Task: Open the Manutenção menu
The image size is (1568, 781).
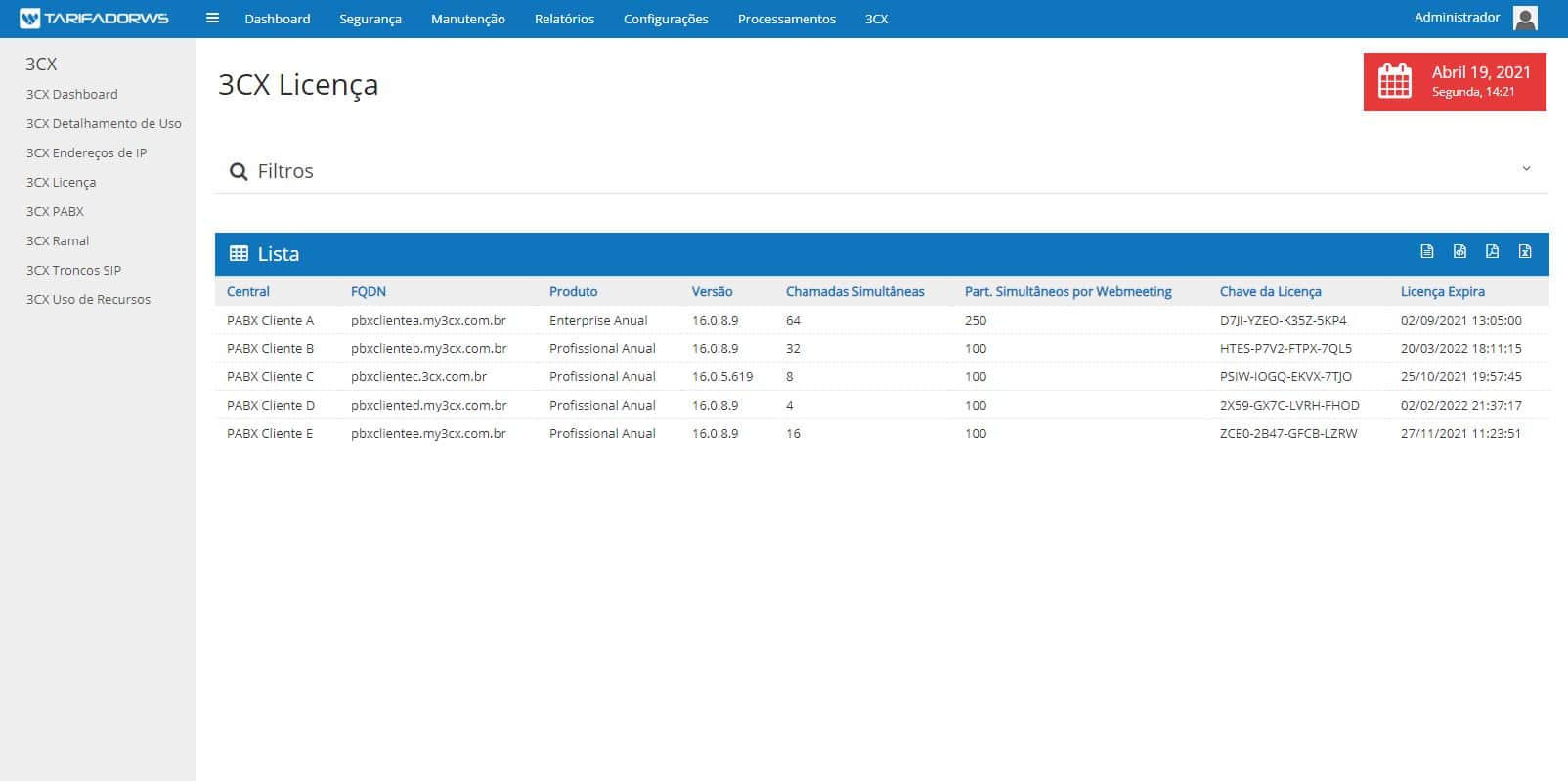Action: (x=468, y=19)
